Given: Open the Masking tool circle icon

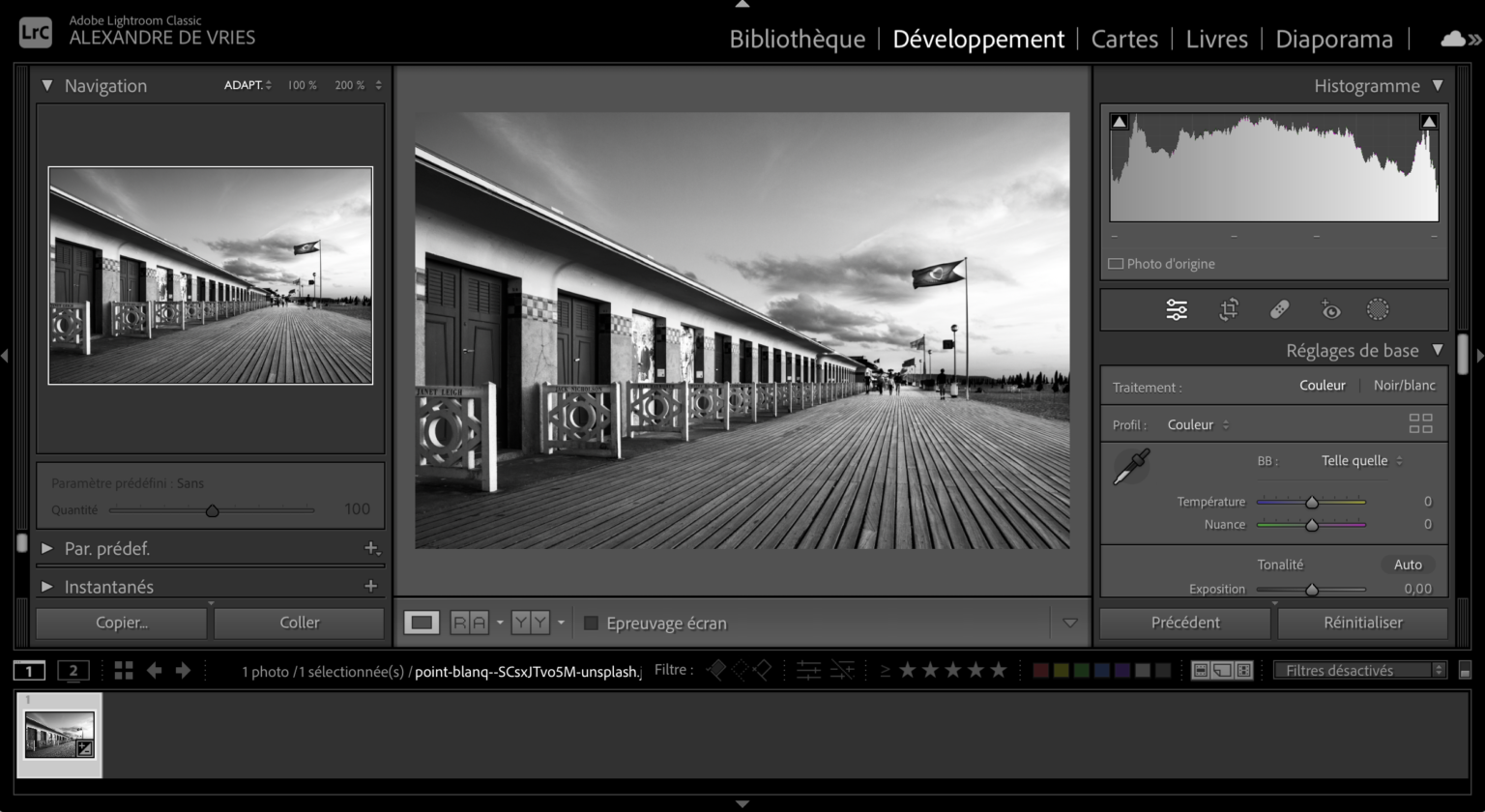Looking at the screenshot, I should click(1378, 309).
